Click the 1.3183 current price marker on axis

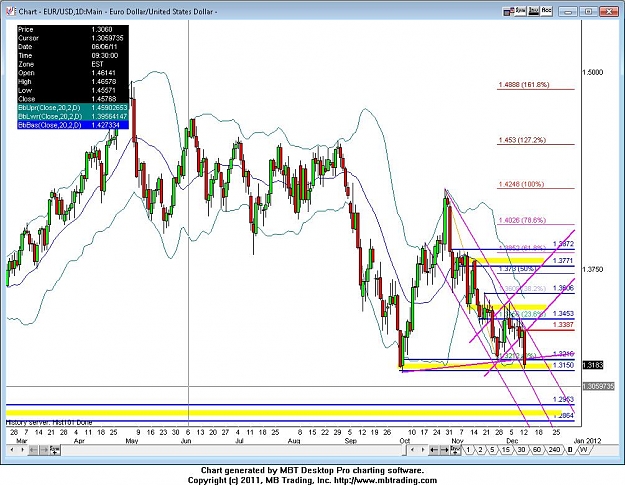coord(593,365)
